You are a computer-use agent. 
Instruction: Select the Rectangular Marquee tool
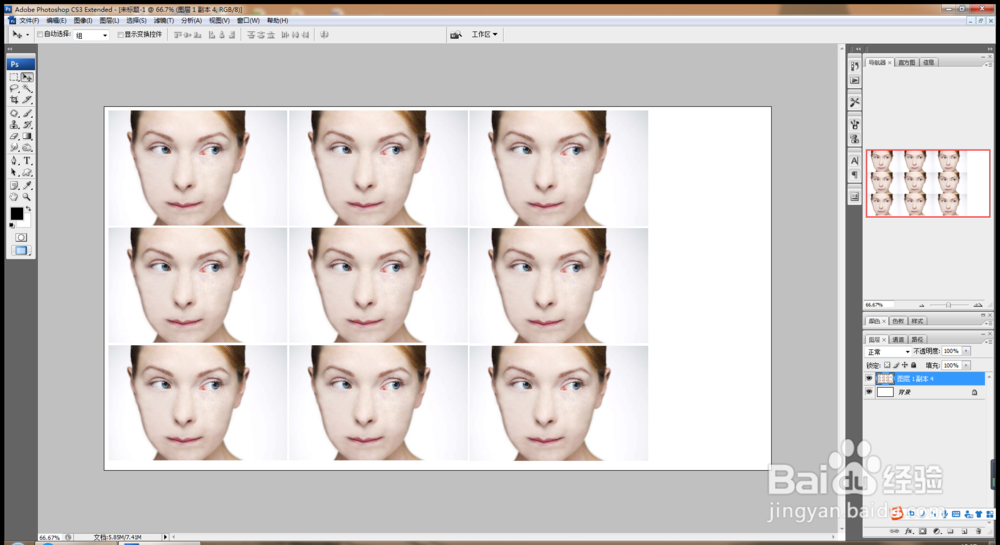(x=15, y=77)
